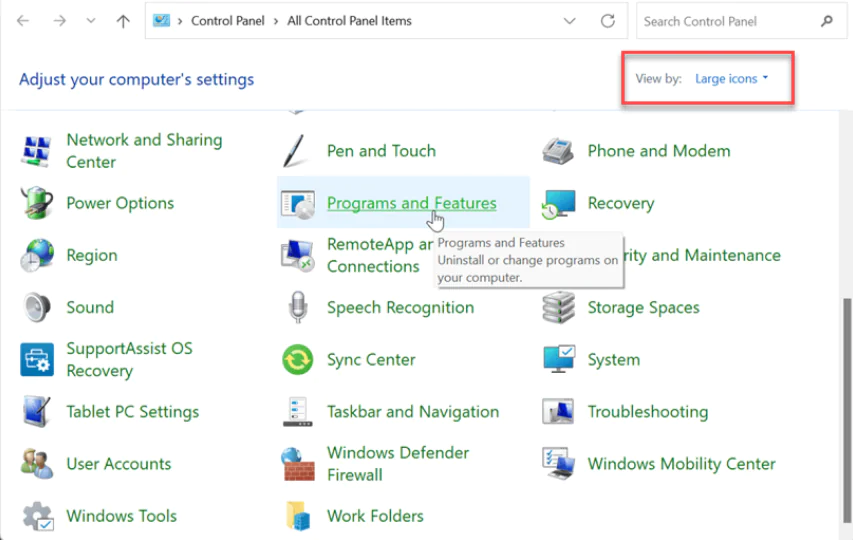This screenshot has width=853, height=540.
Task: Click the Storage Spaces drive icon
Action: [558, 307]
